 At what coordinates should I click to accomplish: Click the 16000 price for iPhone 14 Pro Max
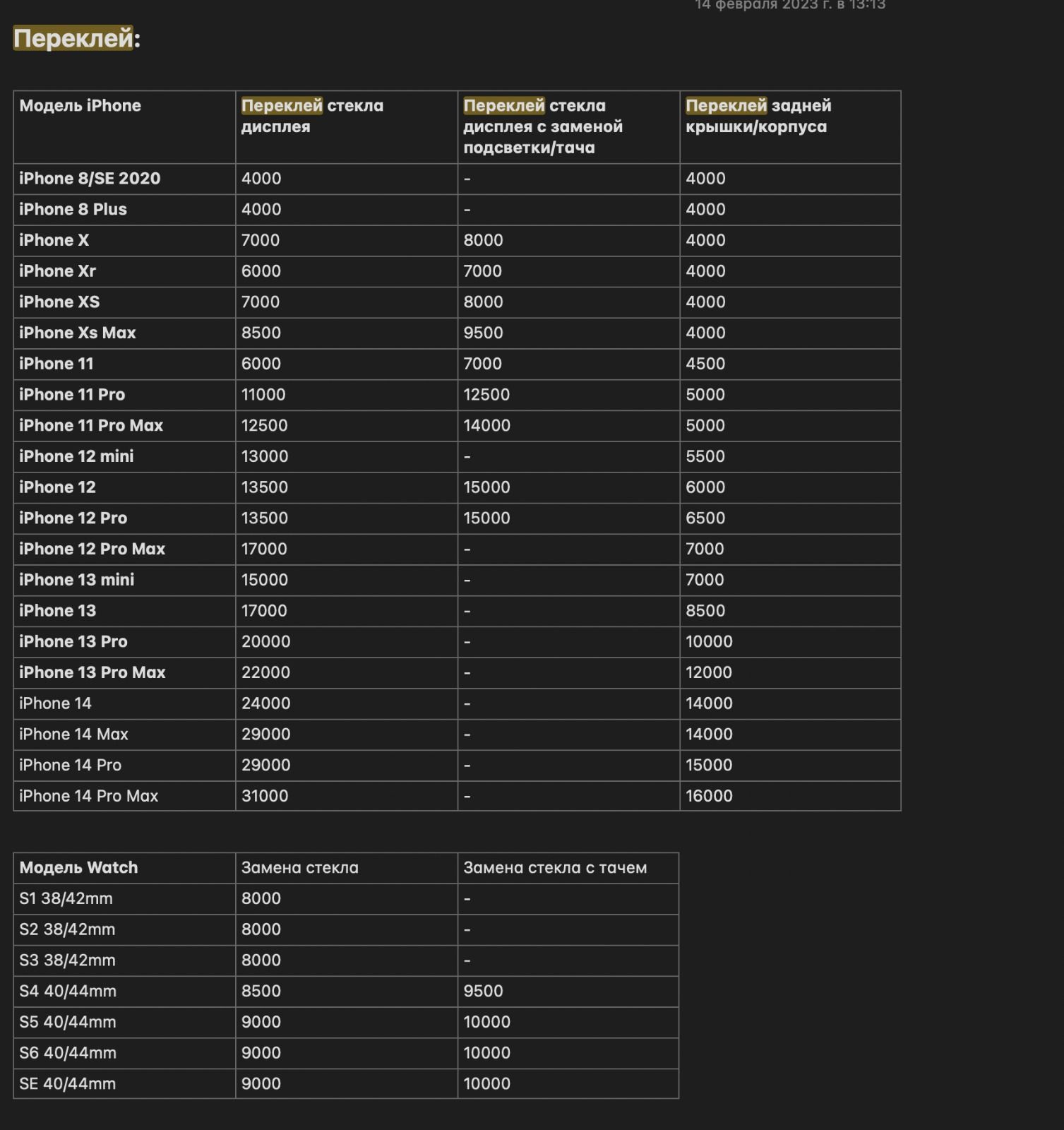pos(709,796)
